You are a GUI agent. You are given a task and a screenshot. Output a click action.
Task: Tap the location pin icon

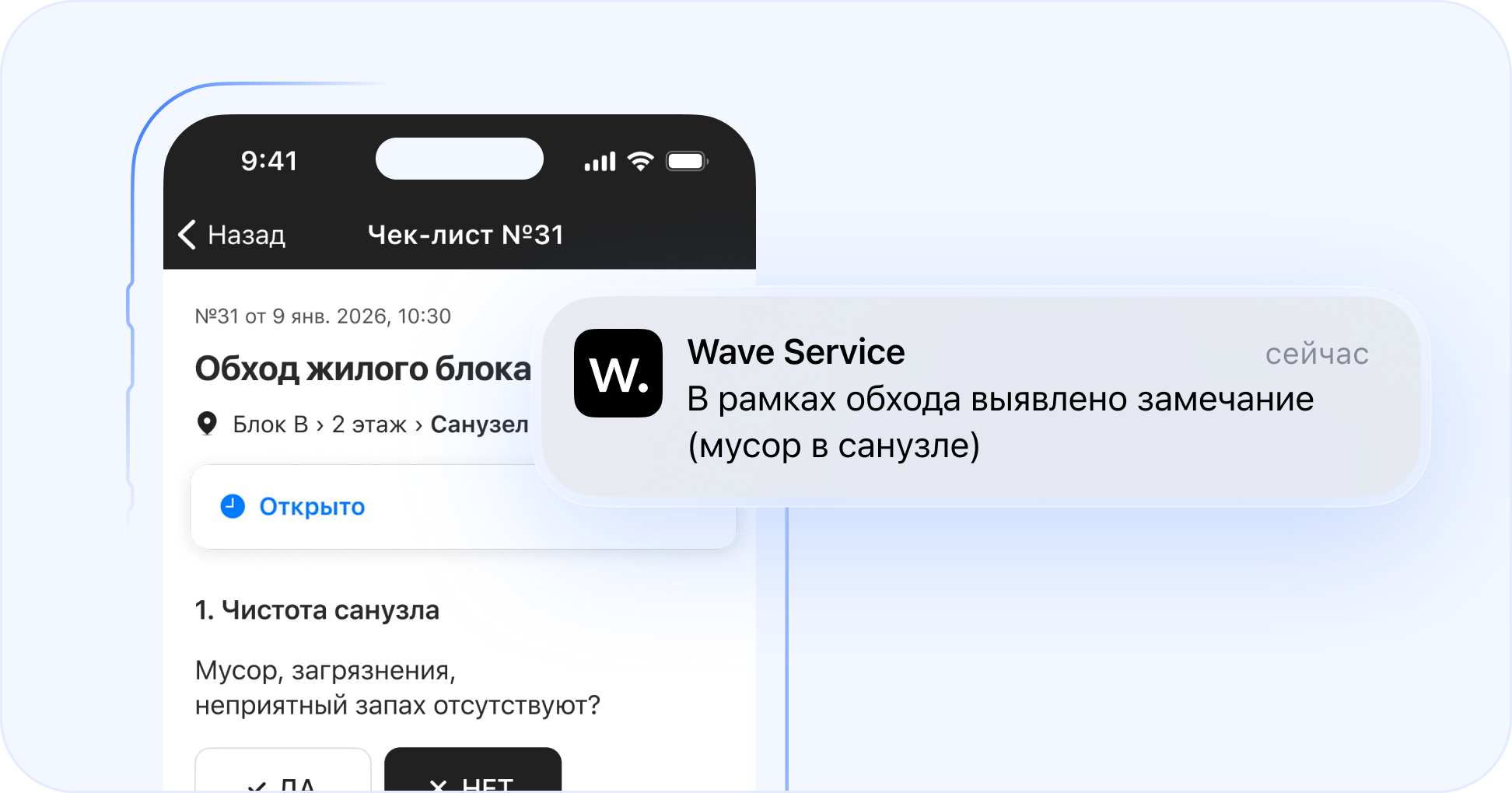[207, 424]
